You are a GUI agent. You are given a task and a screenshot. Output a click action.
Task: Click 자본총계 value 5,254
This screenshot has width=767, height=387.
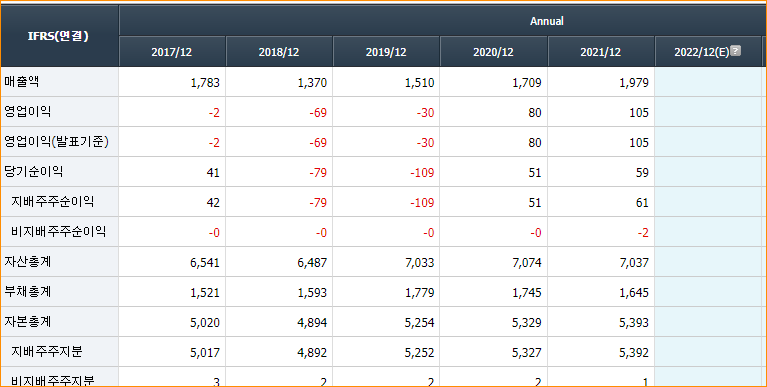point(419,322)
